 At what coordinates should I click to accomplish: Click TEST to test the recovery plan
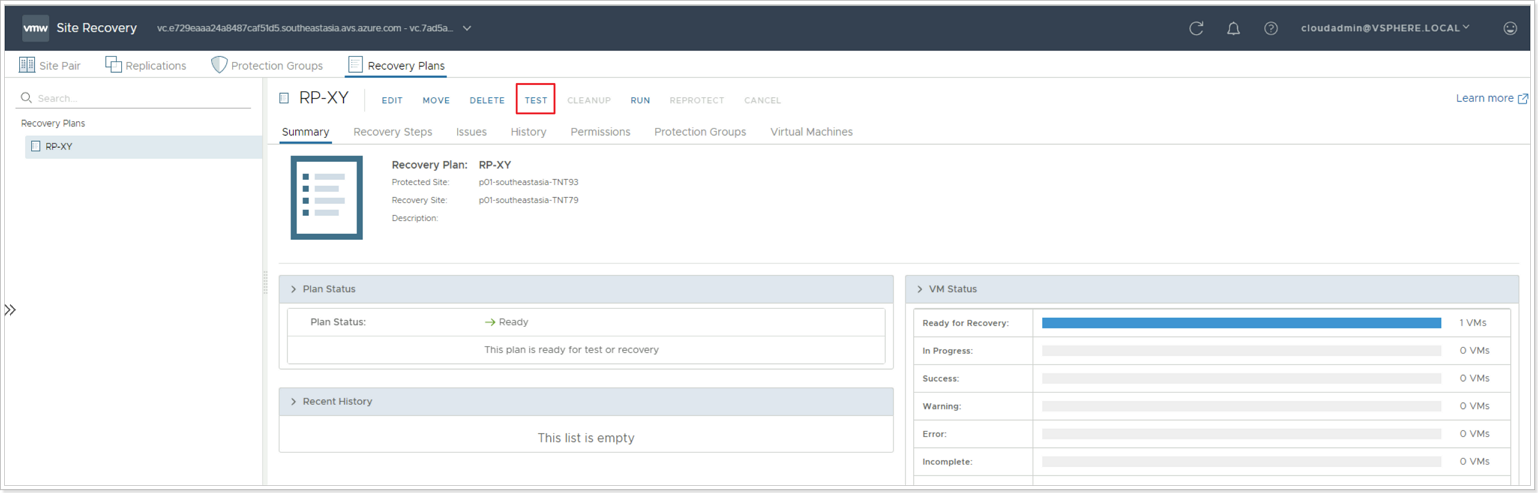pyautogui.click(x=536, y=100)
